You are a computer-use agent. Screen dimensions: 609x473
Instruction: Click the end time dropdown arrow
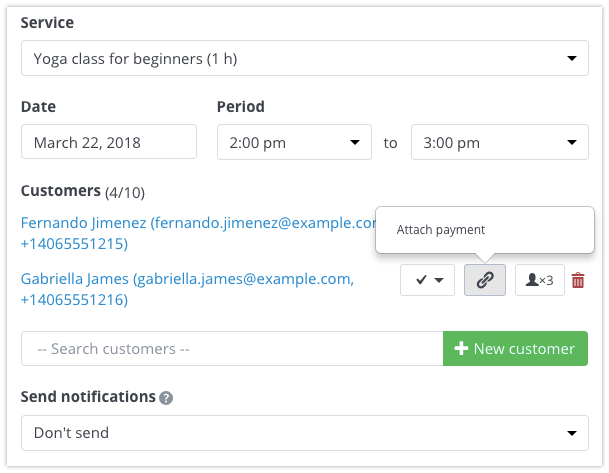[571, 143]
